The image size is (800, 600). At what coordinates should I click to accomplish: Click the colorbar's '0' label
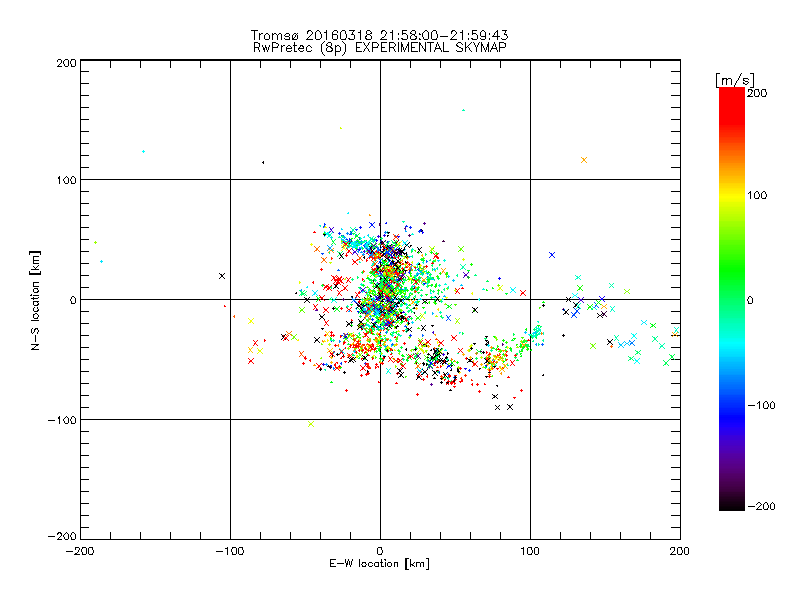750,300
